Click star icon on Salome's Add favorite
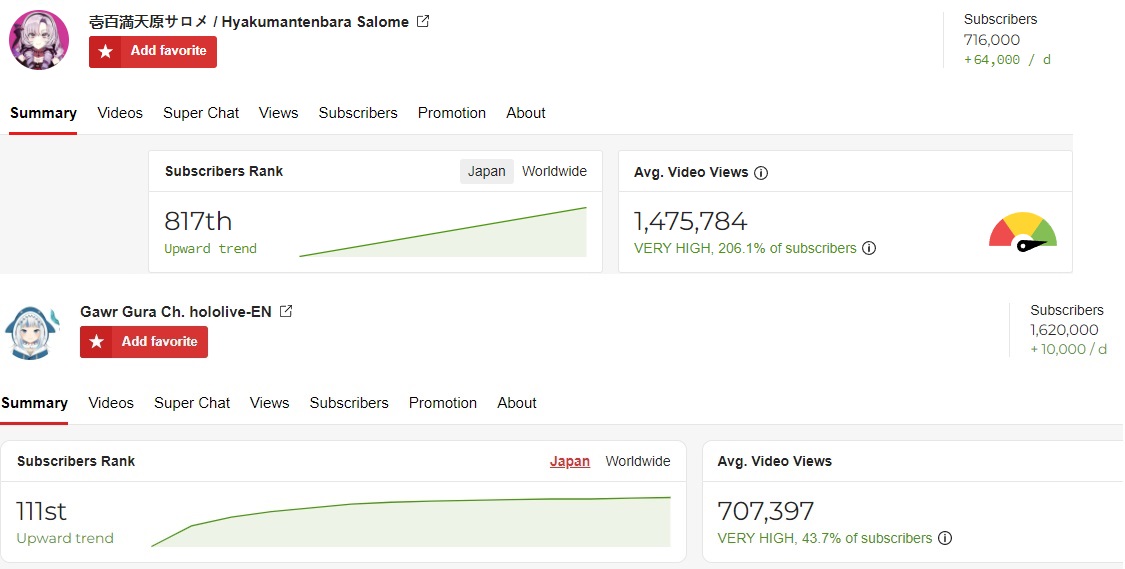The width and height of the screenshot is (1125, 569). [x=105, y=52]
